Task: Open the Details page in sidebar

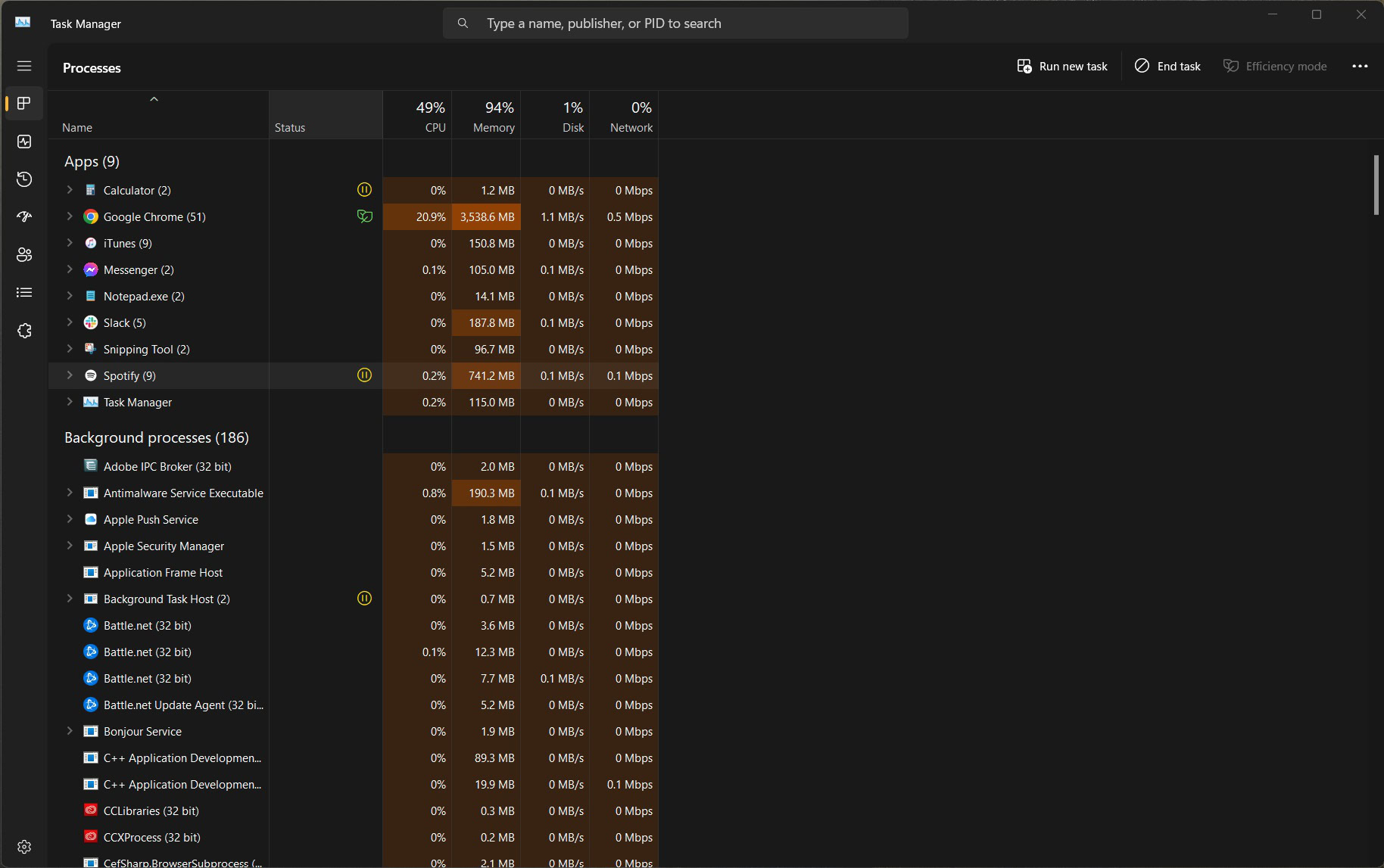Action: (x=24, y=293)
